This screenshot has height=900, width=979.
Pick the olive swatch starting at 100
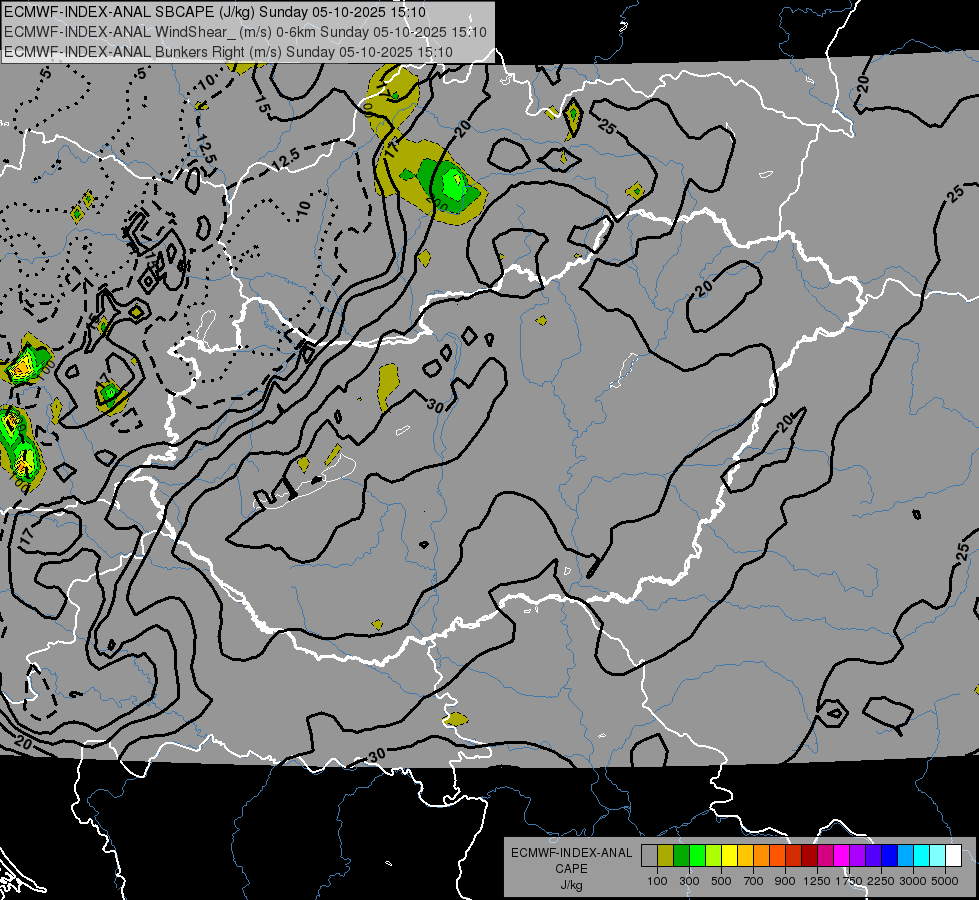click(x=666, y=855)
